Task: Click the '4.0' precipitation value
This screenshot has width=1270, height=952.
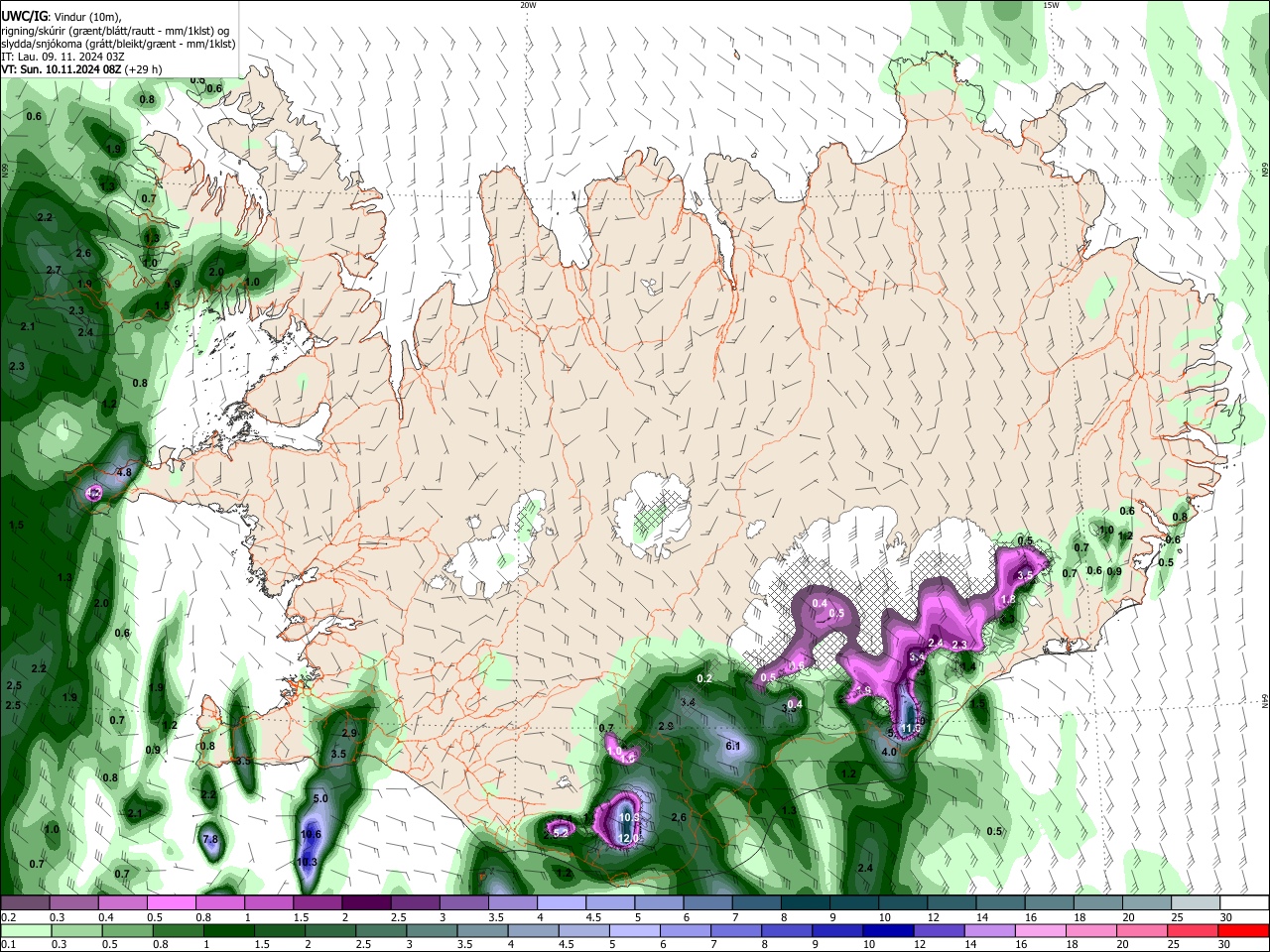Action: [x=889, y=752]
